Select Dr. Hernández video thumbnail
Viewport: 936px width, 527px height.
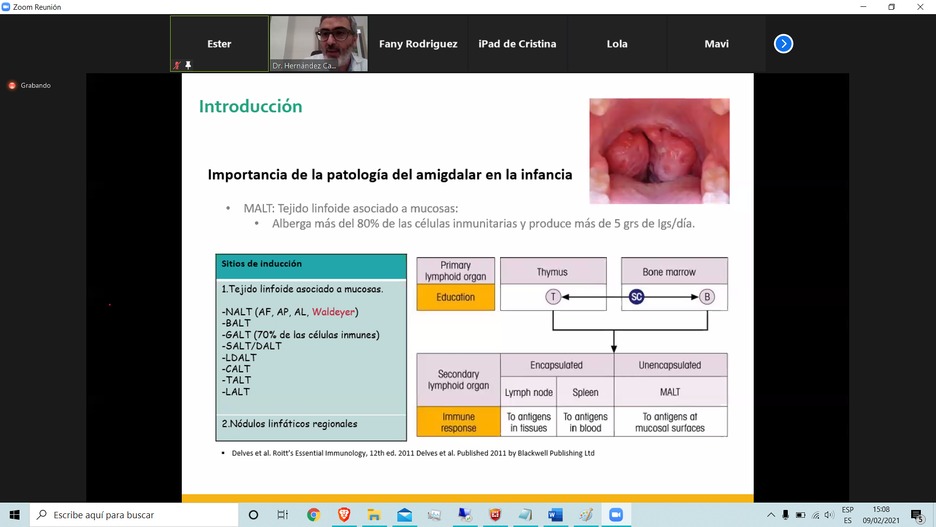(318, 44)
